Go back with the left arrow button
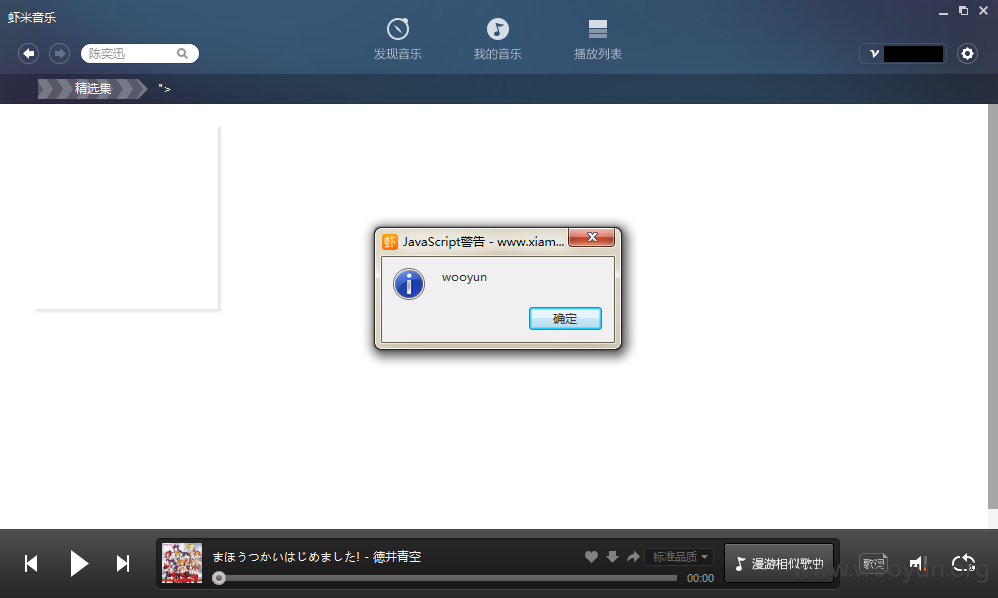Screen dimensions: 998x598 tap(29, 53)
